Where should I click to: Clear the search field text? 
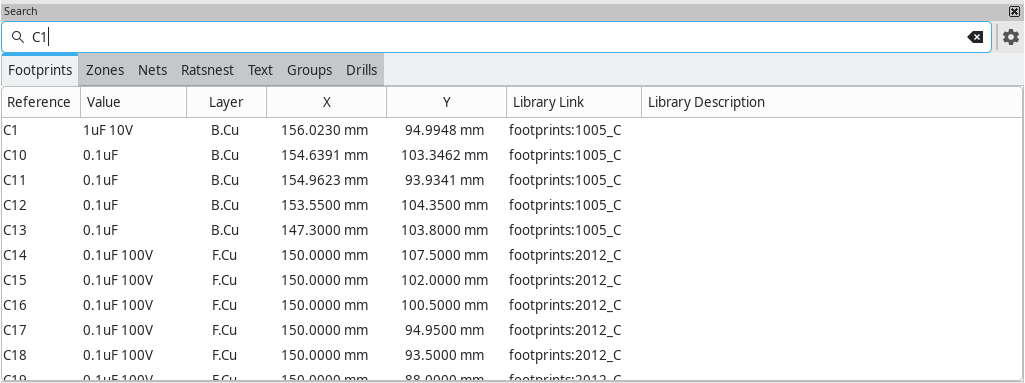click(x=975, y=37)
